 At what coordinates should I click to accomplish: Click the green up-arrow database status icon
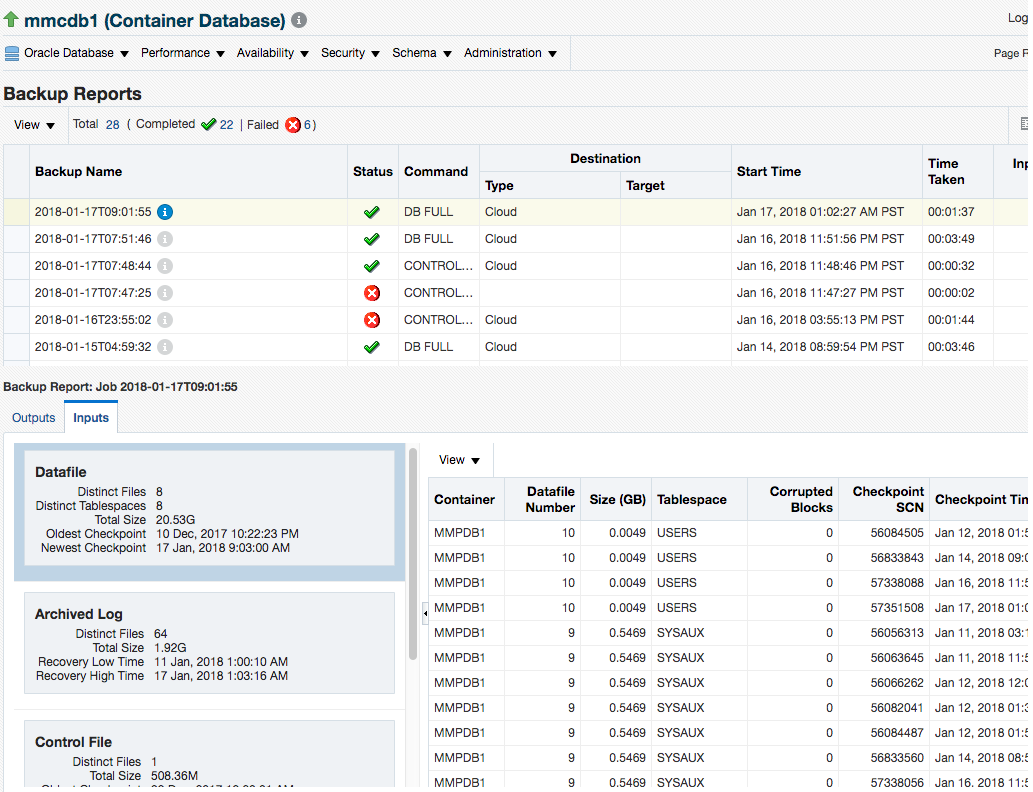click(x=11, y=20)
